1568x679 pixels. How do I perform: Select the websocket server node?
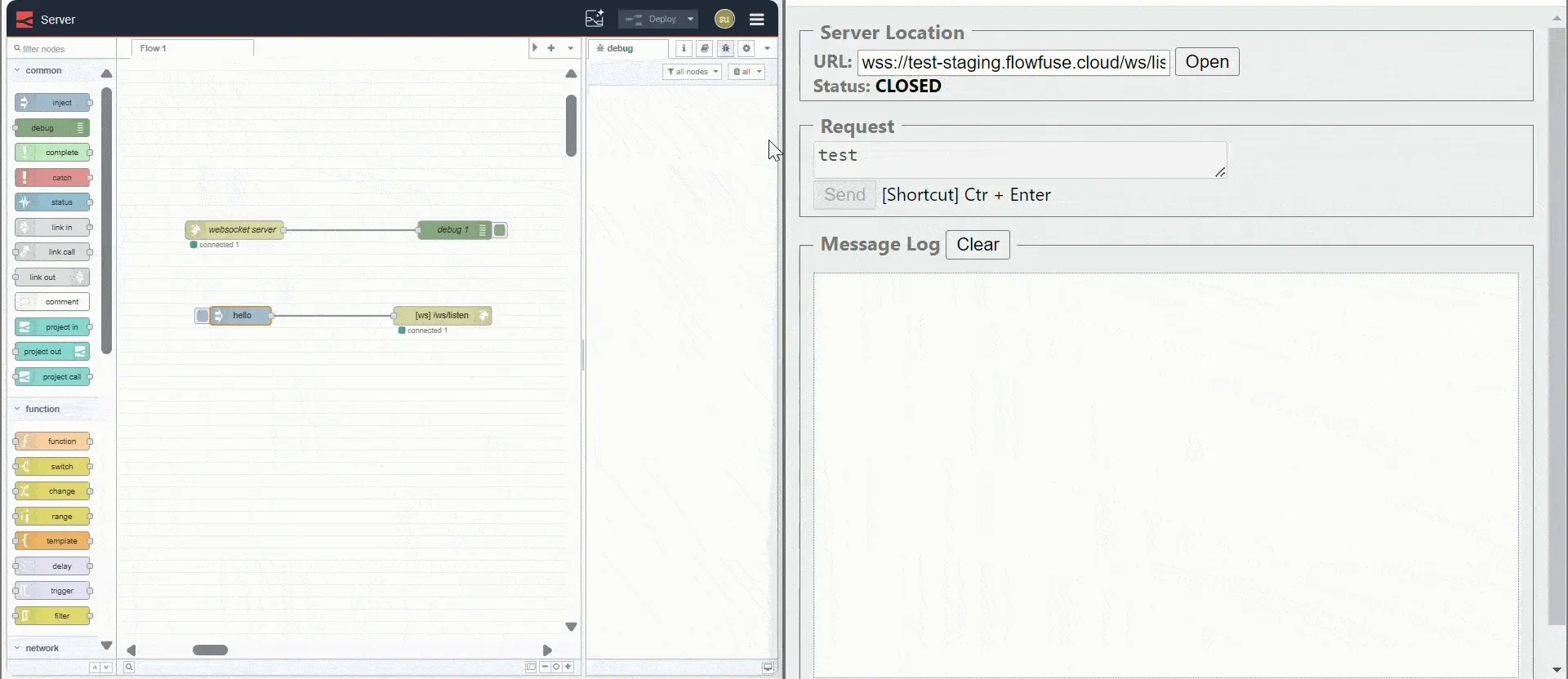point(235,230)
